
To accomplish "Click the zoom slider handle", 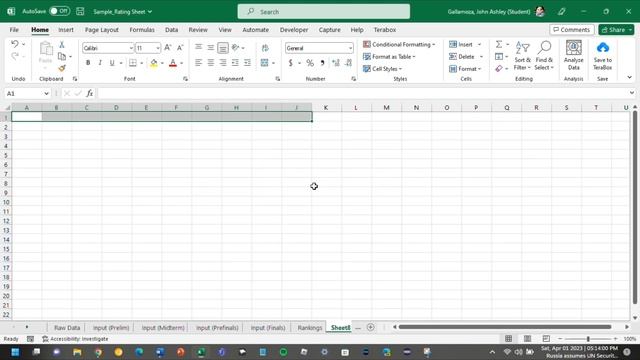I will 588,339.
